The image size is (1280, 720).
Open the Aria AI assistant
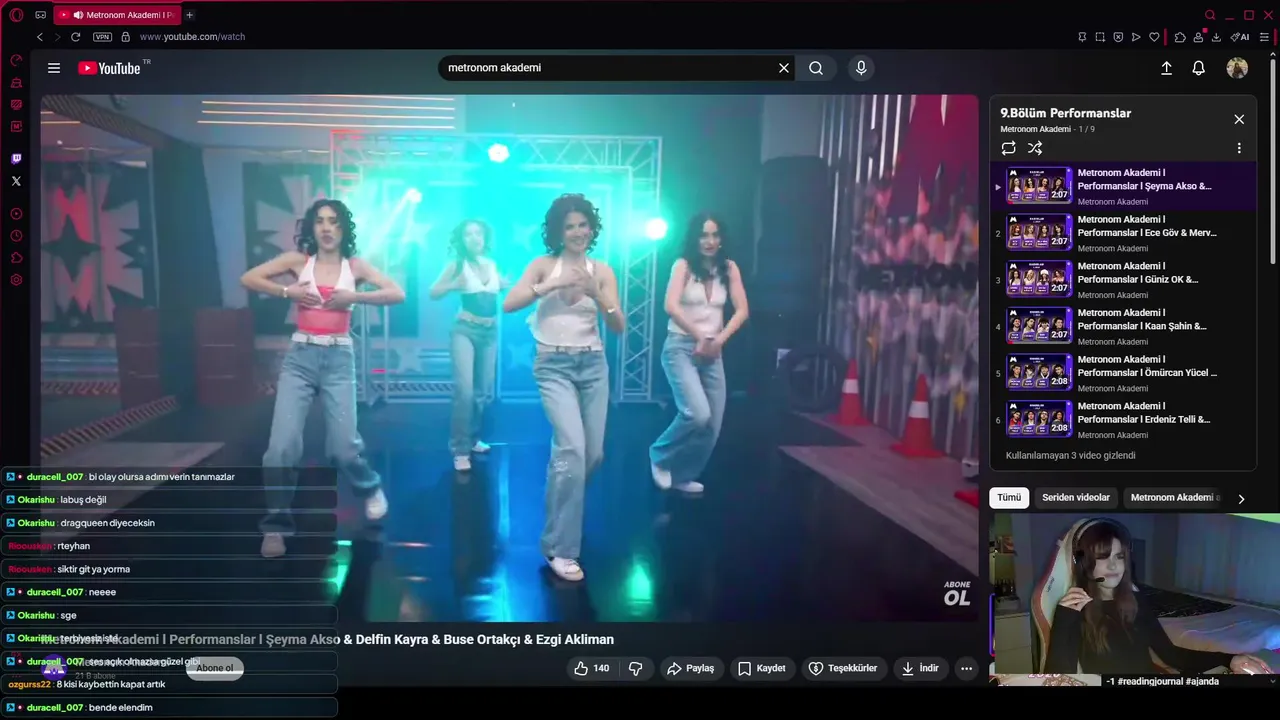click(1240, 37)
